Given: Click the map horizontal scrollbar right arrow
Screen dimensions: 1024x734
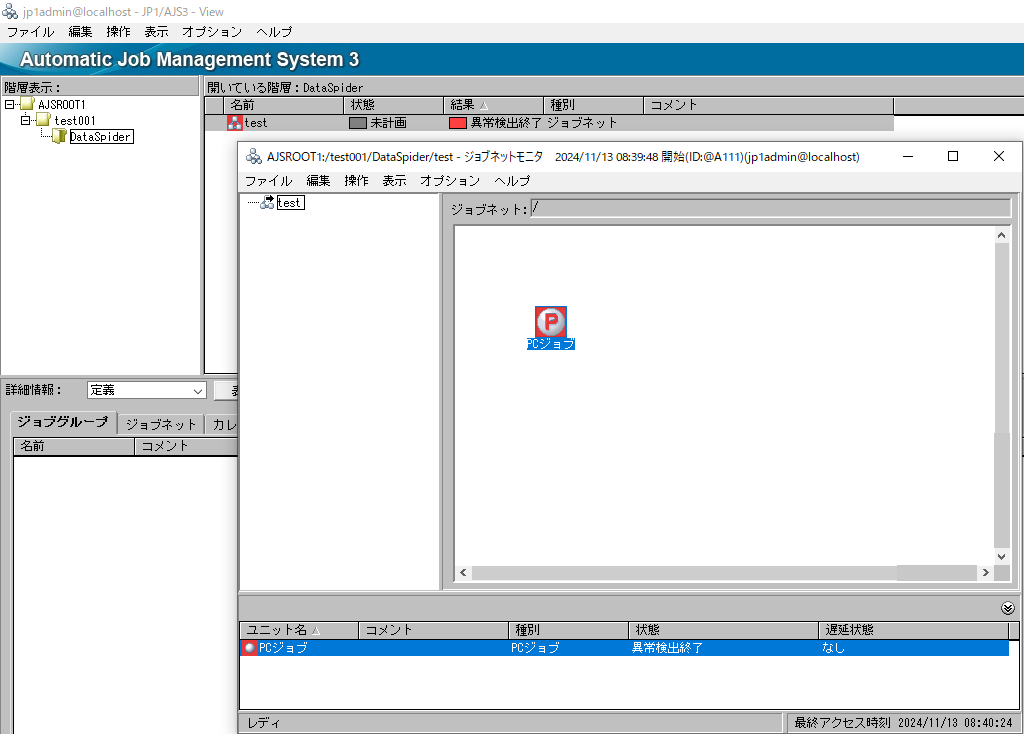Looking at the screenshot, I should click(985, 573).
